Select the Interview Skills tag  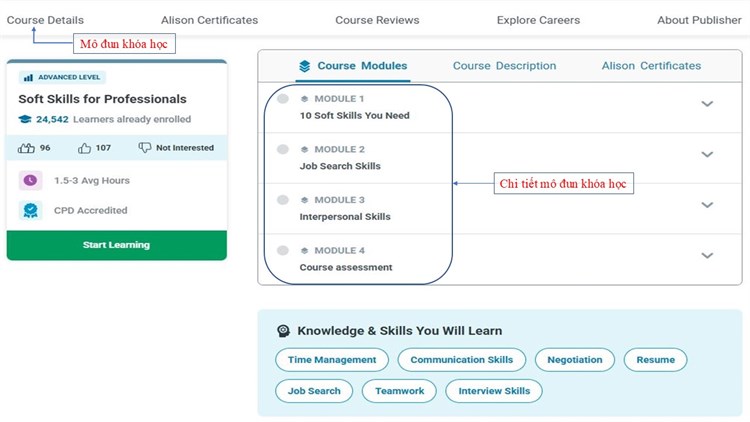pyautogui.click(x=494, y=391)
